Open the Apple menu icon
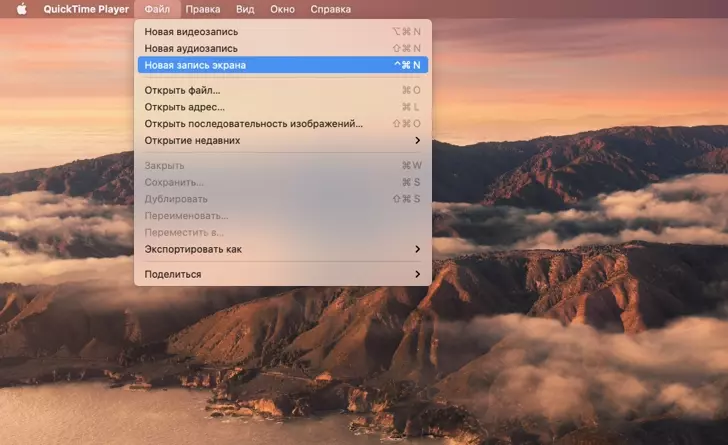The image size is (728, 445). [22, 9]
